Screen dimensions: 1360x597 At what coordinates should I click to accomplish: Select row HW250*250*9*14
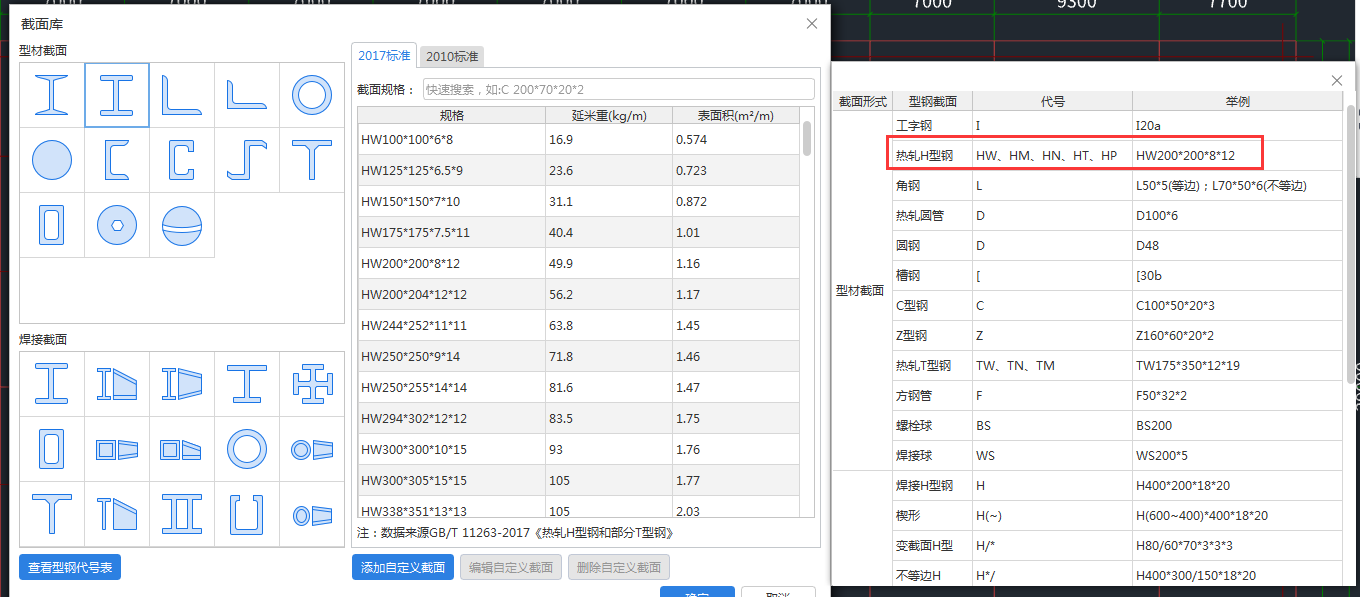coord(579,356)
